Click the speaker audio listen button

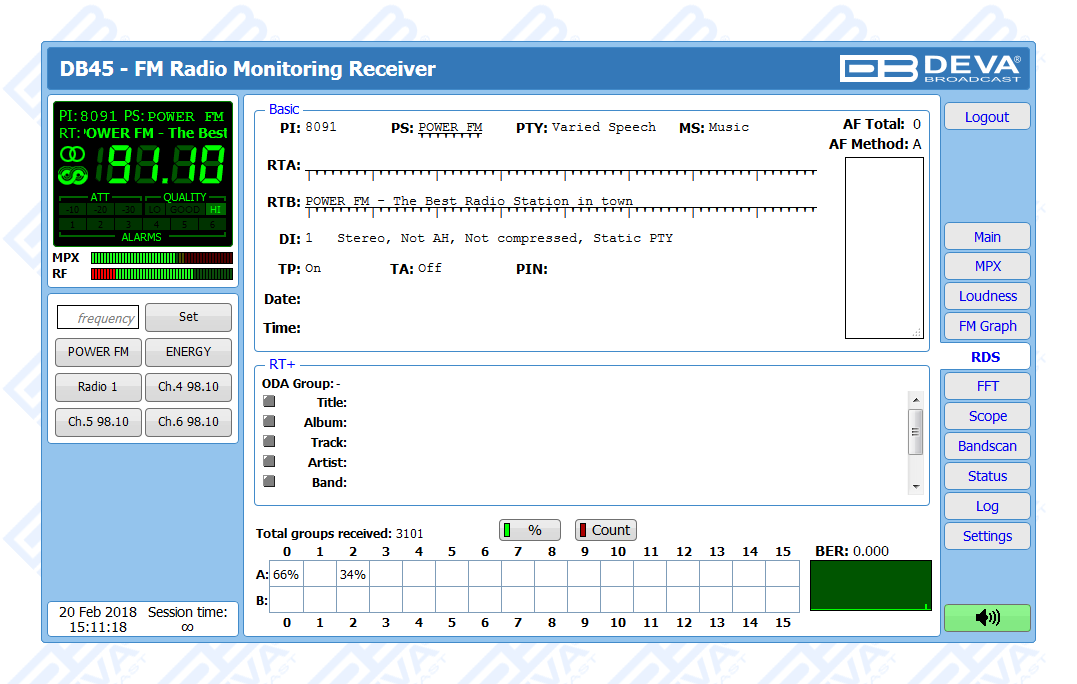(986, 618)
